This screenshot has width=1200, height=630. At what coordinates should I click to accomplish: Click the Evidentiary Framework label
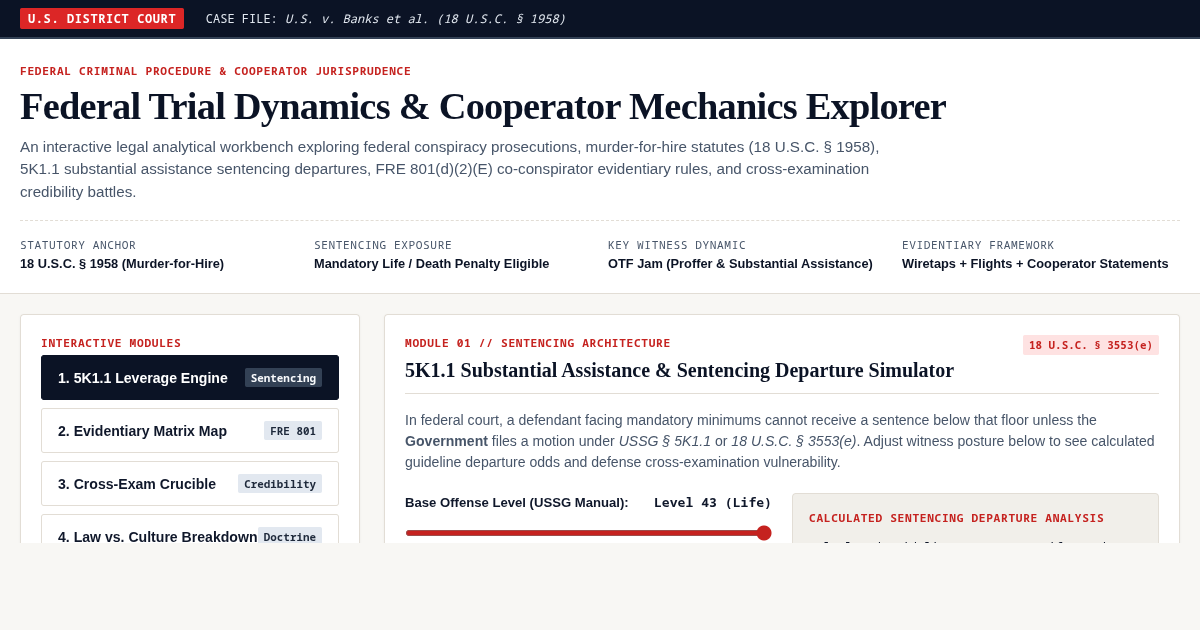[x=978, y=245]
